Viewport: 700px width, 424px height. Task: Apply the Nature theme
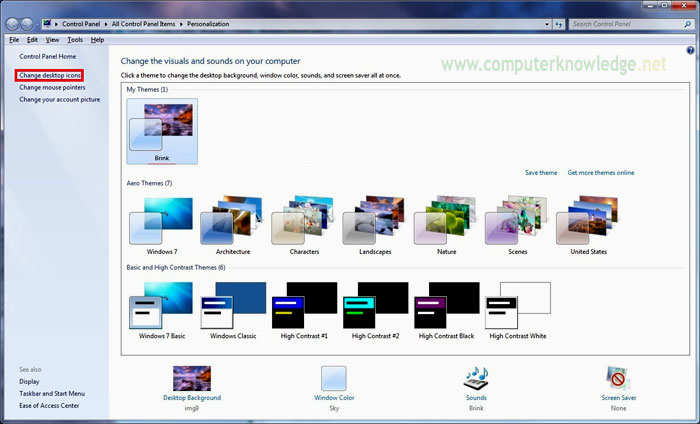[x=446, y=225]
